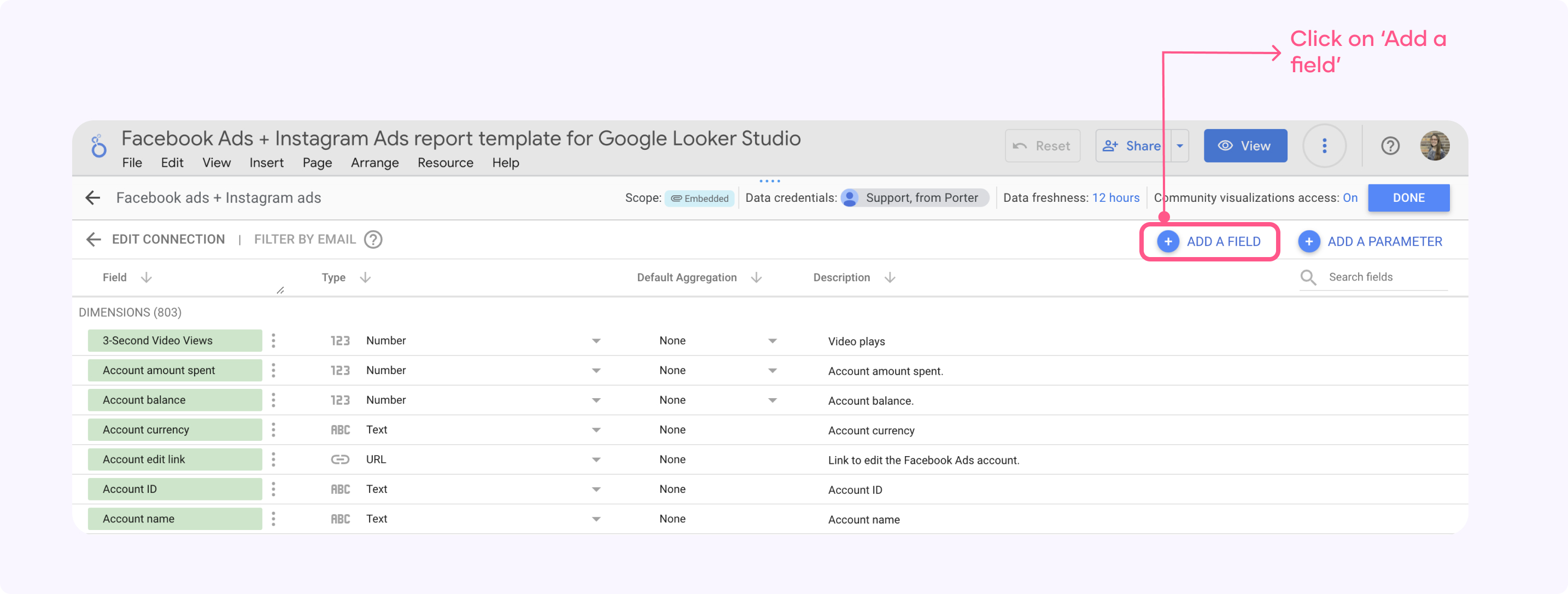
Task: Click EDIT CONNECTION
Action: coord(168,240)
